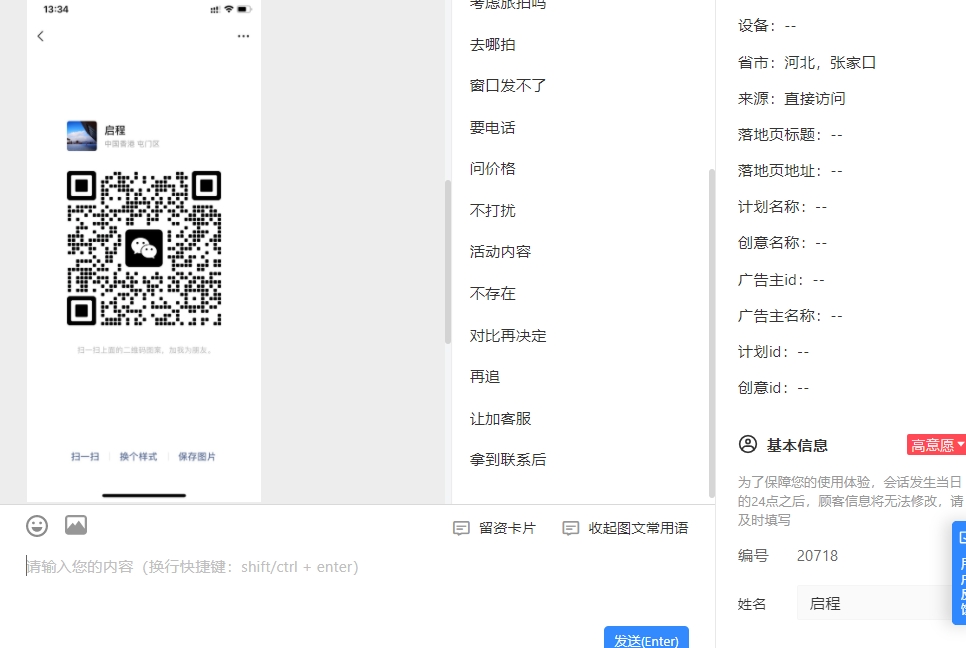Tap 扫一扫 link in phone screenshot
The image size is (966, 648).
click(x=85, y=456)
